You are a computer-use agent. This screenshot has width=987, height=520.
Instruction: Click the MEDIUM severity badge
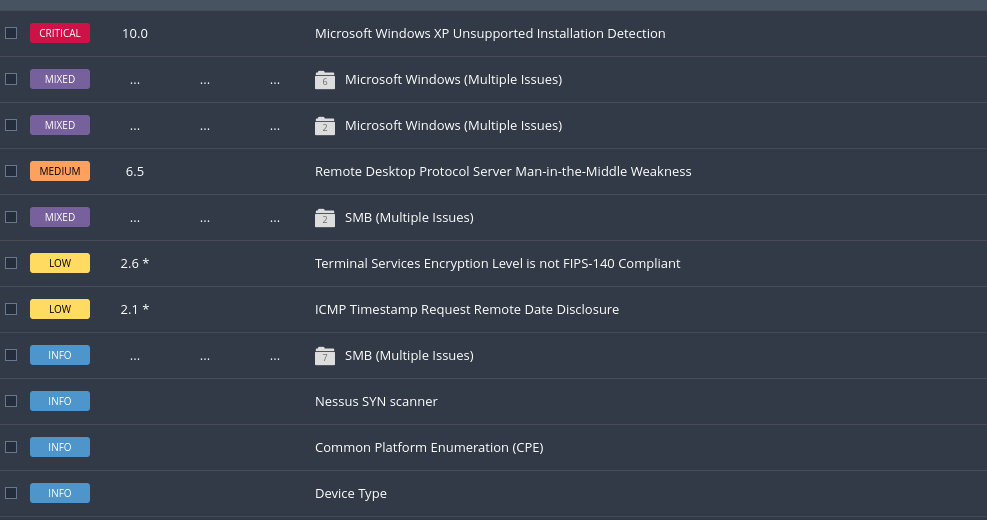coord(60,172)
